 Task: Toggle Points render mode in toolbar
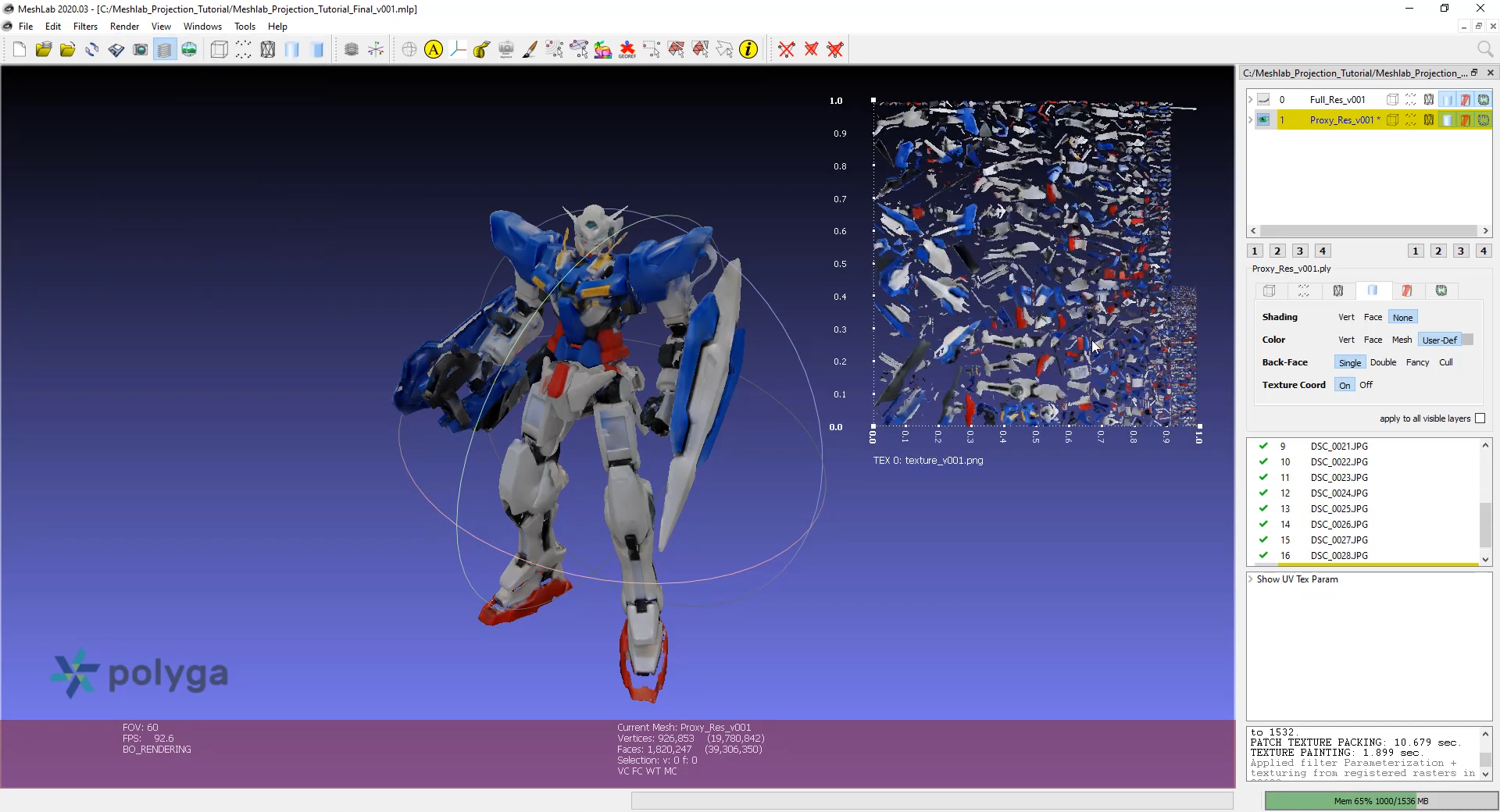(x=244, y=50)
